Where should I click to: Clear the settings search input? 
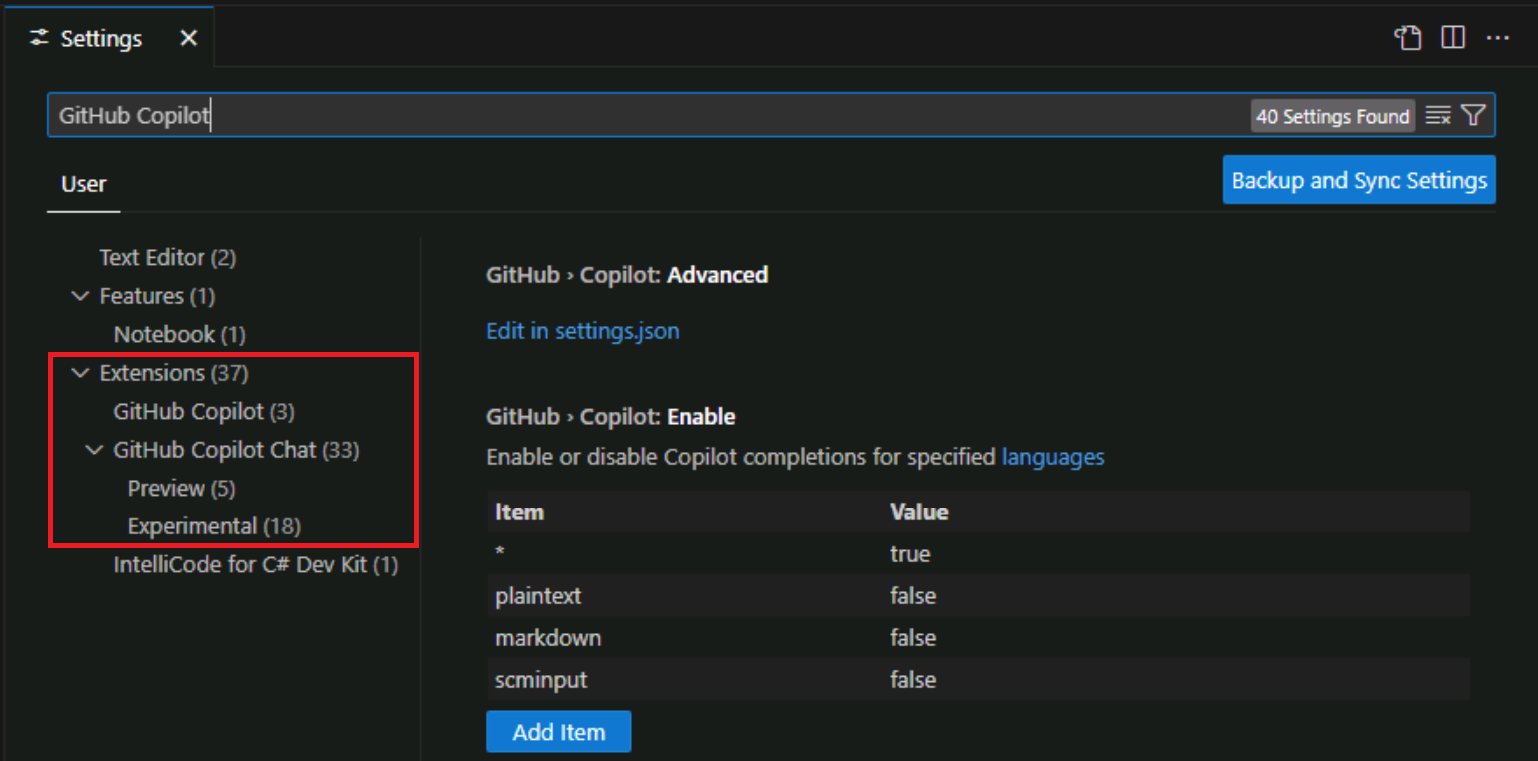1438,116
